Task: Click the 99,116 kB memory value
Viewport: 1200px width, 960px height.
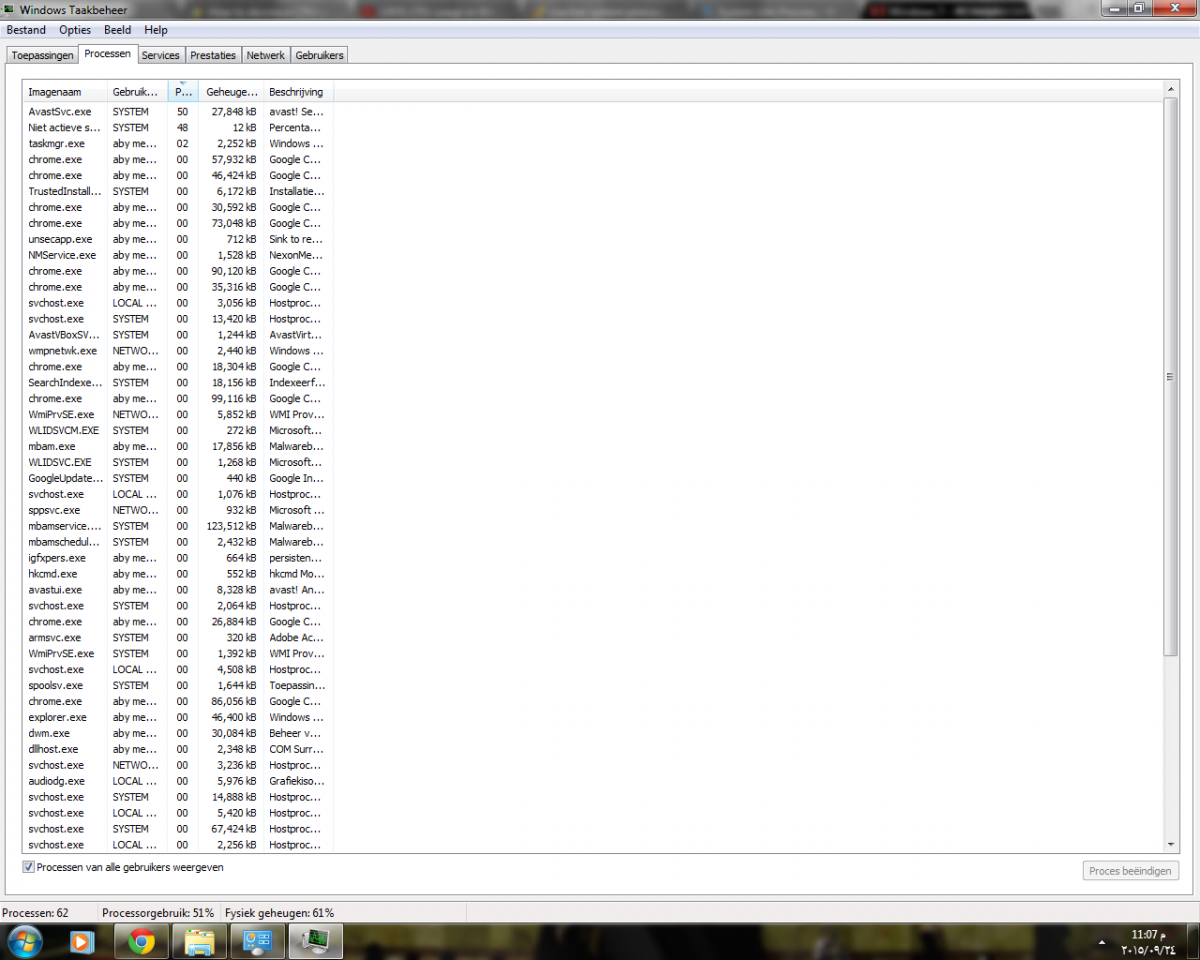Action: 234,399
